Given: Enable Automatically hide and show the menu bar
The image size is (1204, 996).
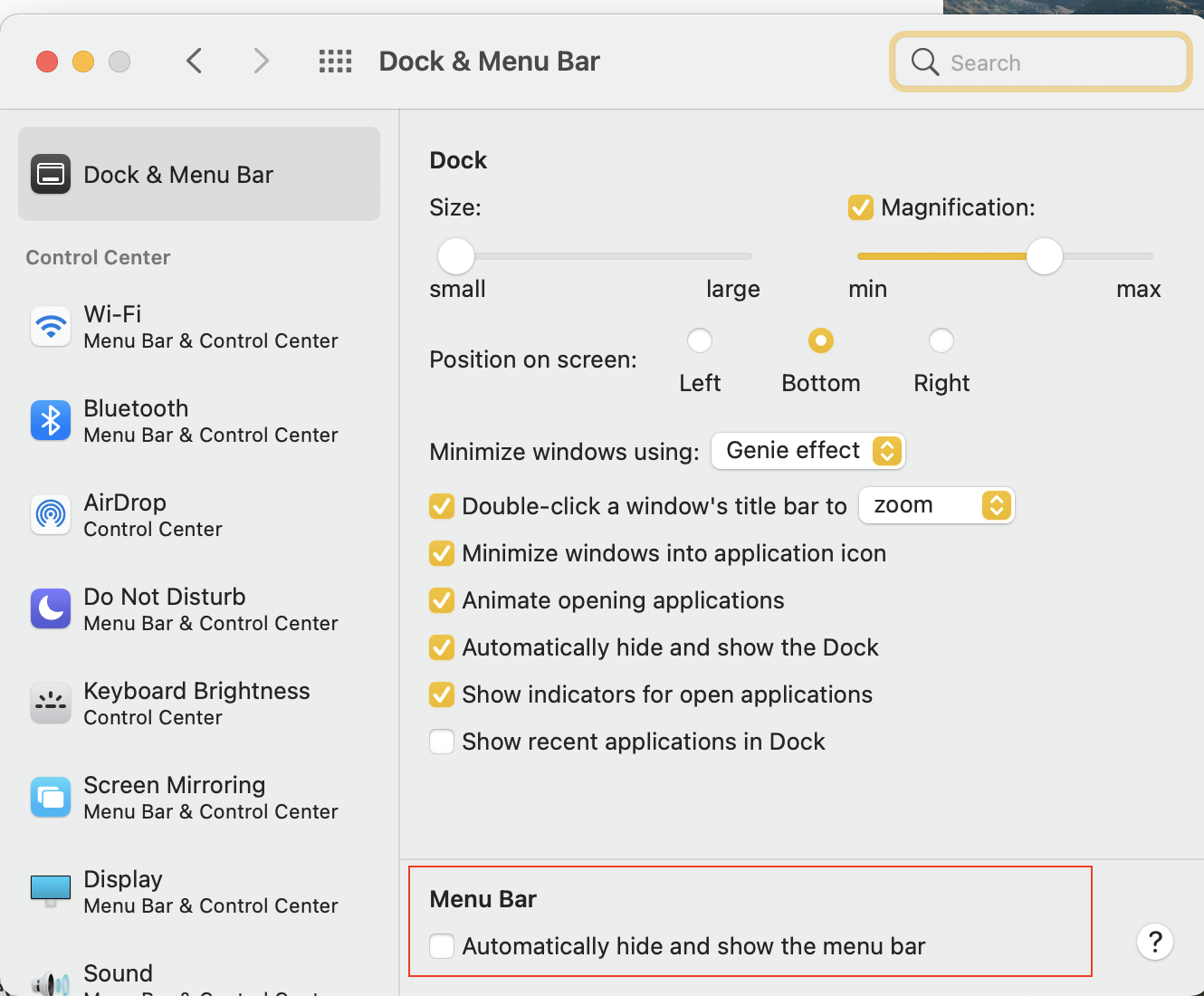Looking at the screenshot, I should [442, 945].
